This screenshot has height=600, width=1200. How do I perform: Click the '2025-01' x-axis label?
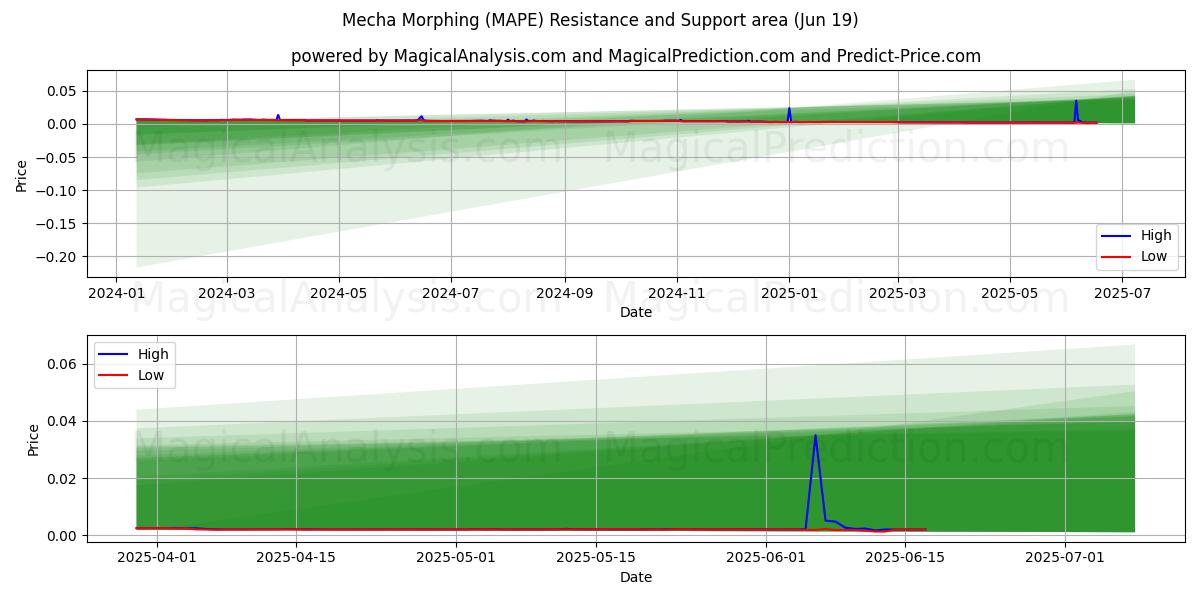click(x=789, y=293)
